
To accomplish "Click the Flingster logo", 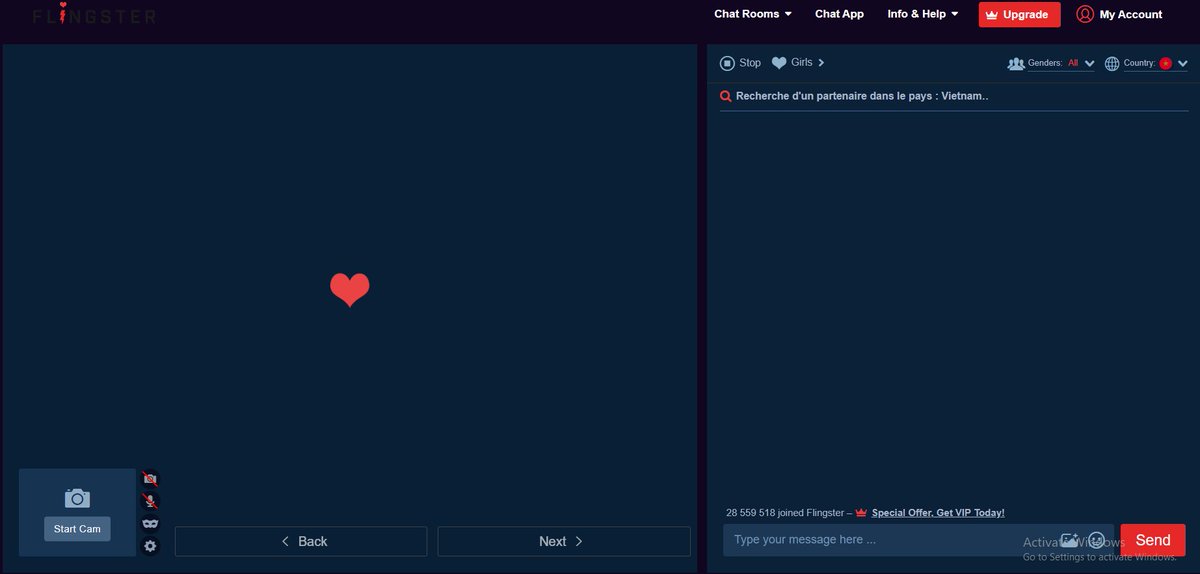I will coord(94,14).
